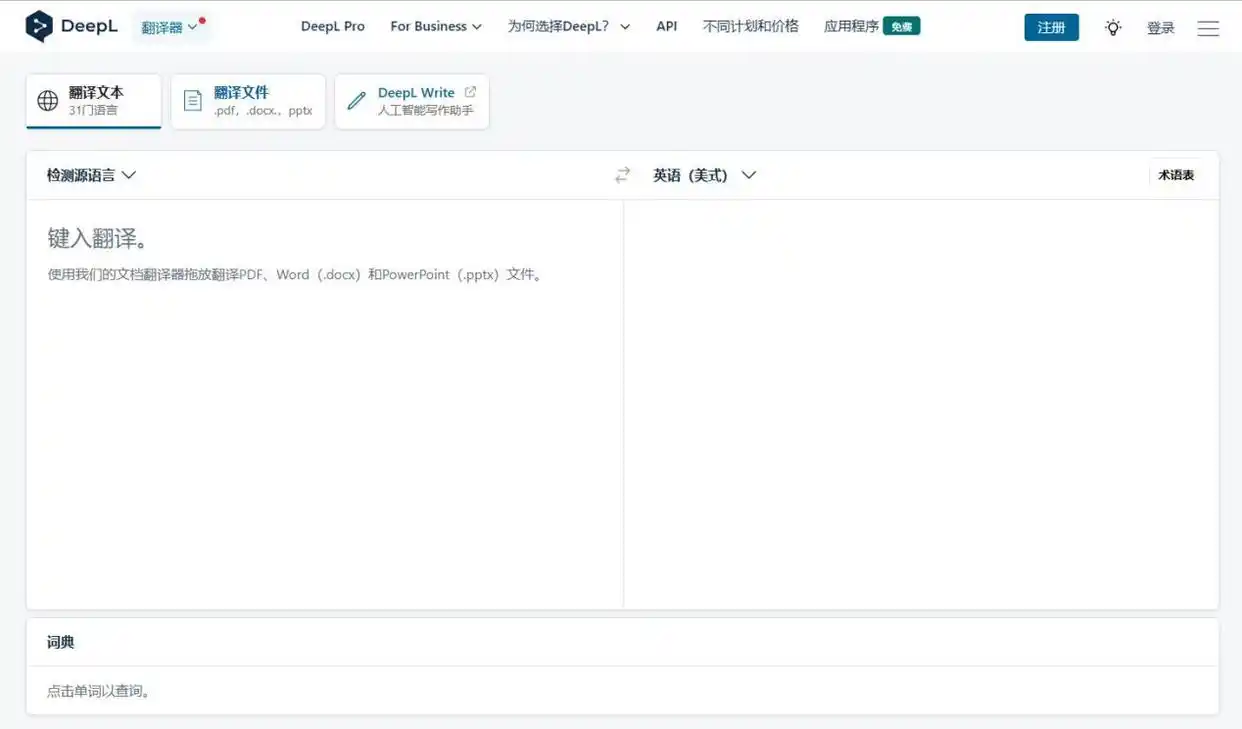Select the globe icon on 翻译文本 tab

[48, 100]
